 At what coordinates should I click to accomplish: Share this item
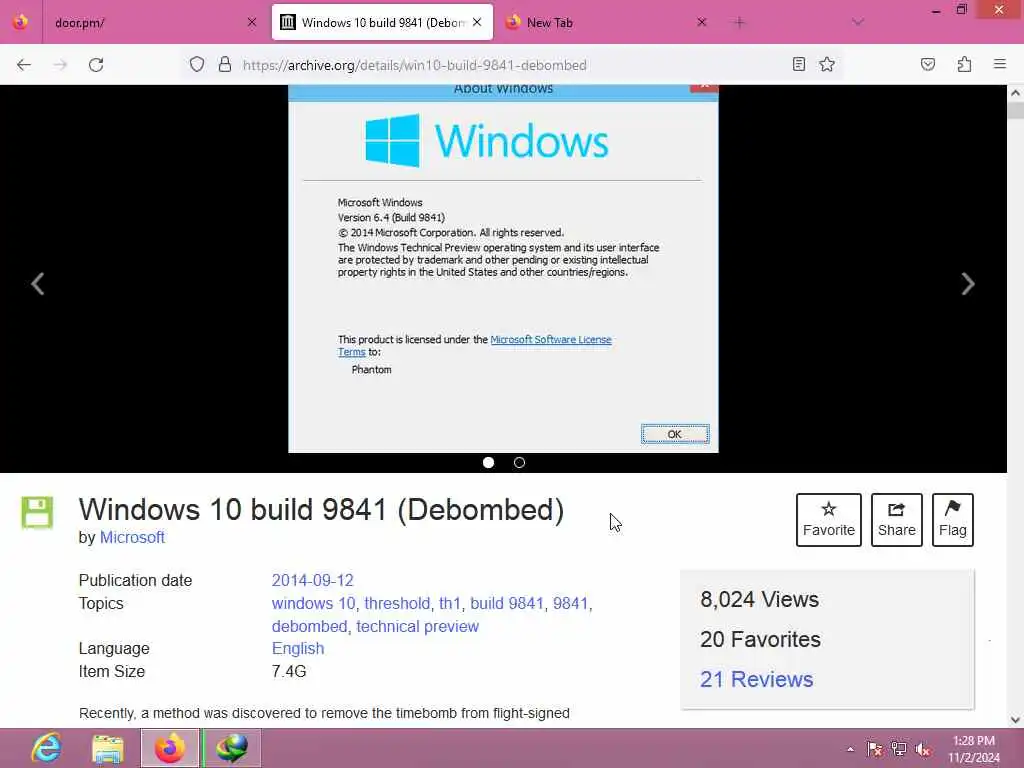click(x=896, y=520)
